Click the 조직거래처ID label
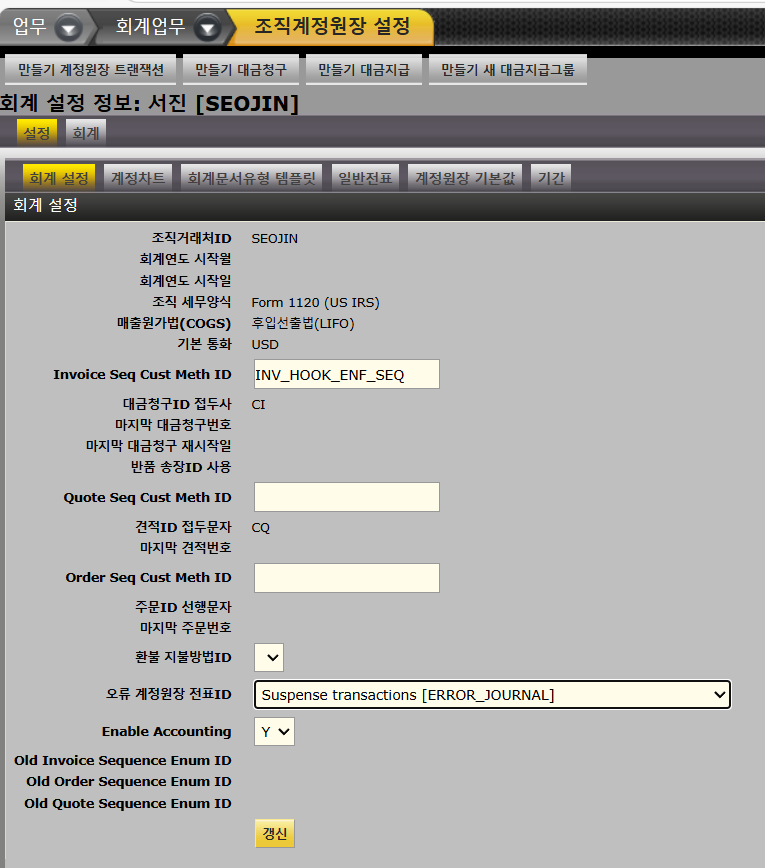 [192, 238]
